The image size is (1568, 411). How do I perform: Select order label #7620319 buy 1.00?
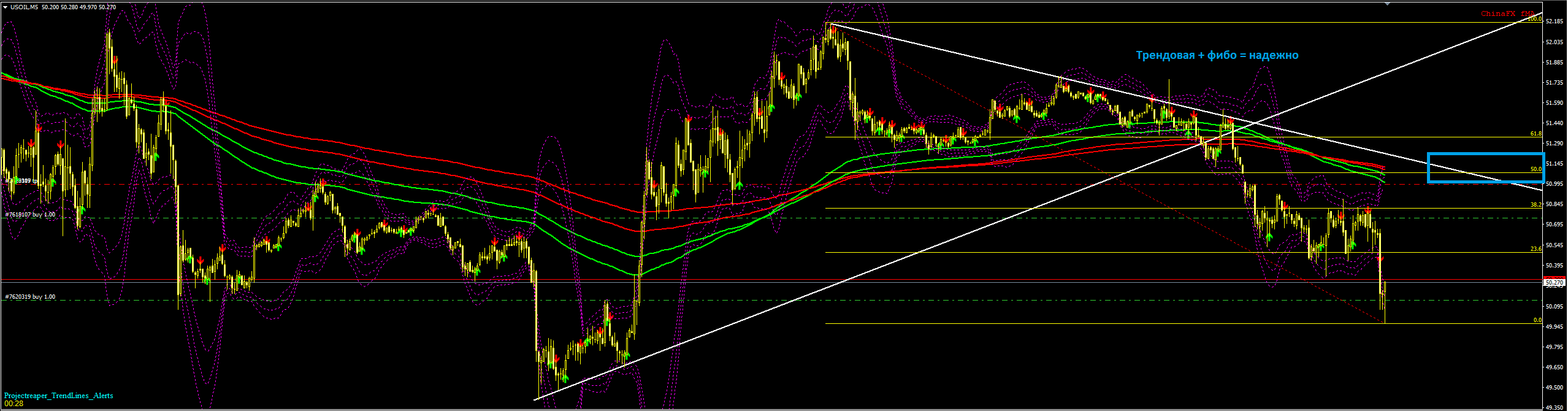30,297
